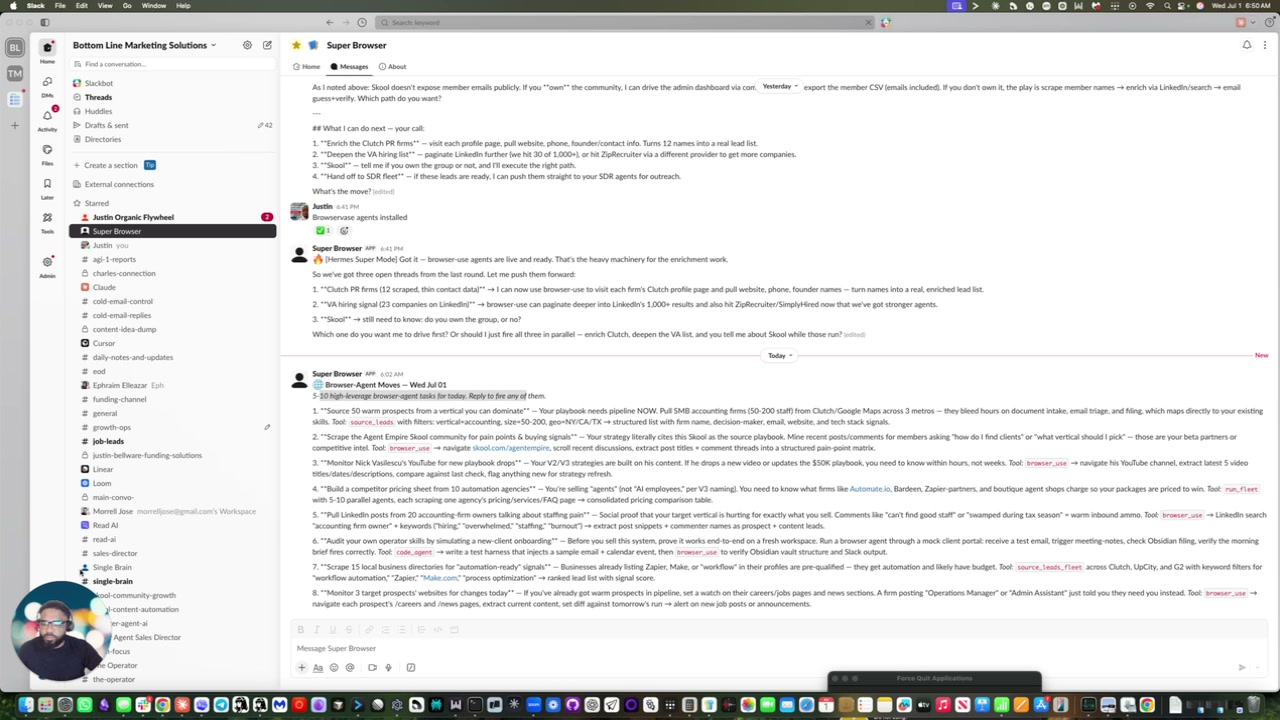The height and width of the screenshot is (720, 1280).
Task: Compose a new message
Action: click(x=267, y=45)
